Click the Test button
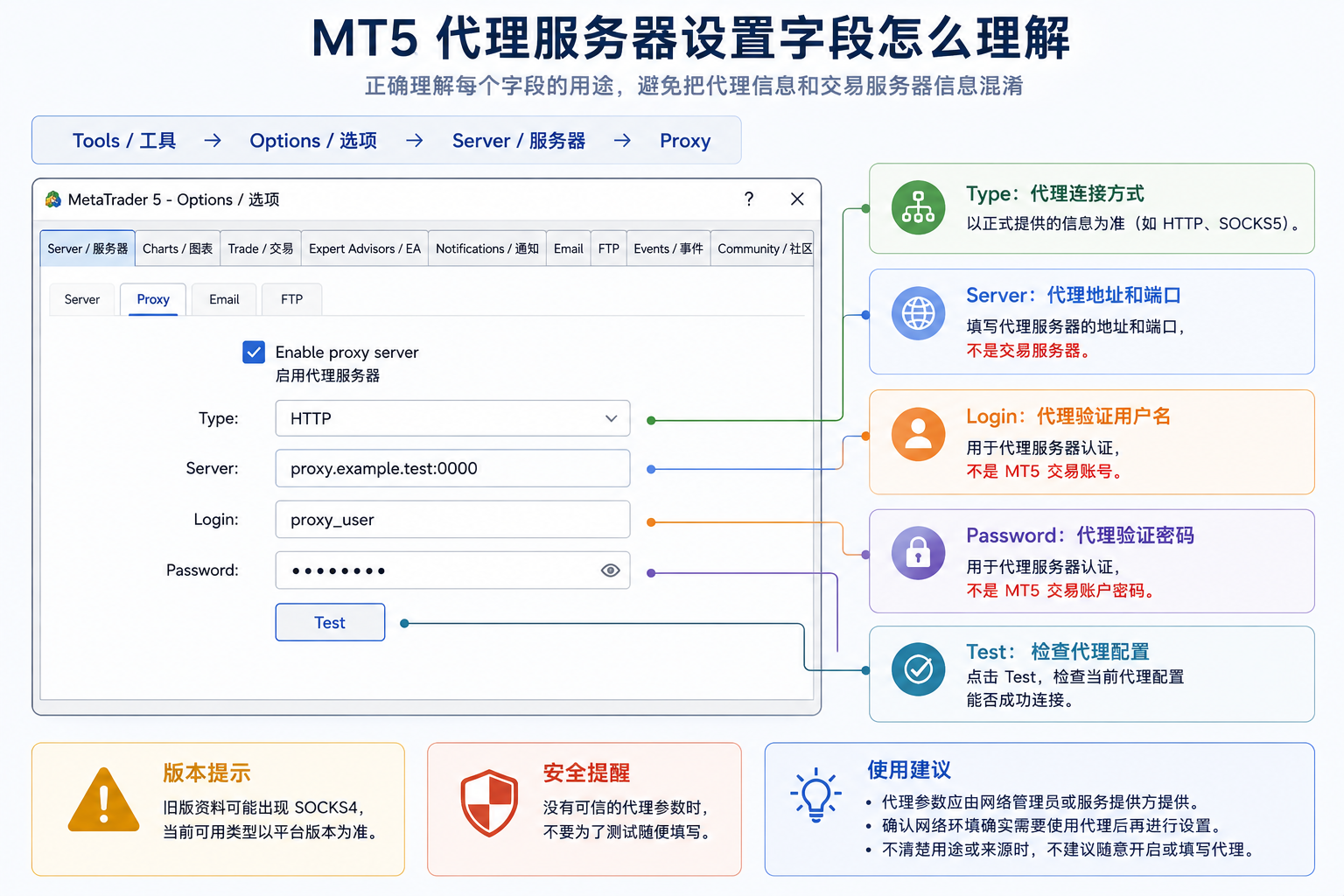This screenshot has width=1344, height=896. (330, 622)
